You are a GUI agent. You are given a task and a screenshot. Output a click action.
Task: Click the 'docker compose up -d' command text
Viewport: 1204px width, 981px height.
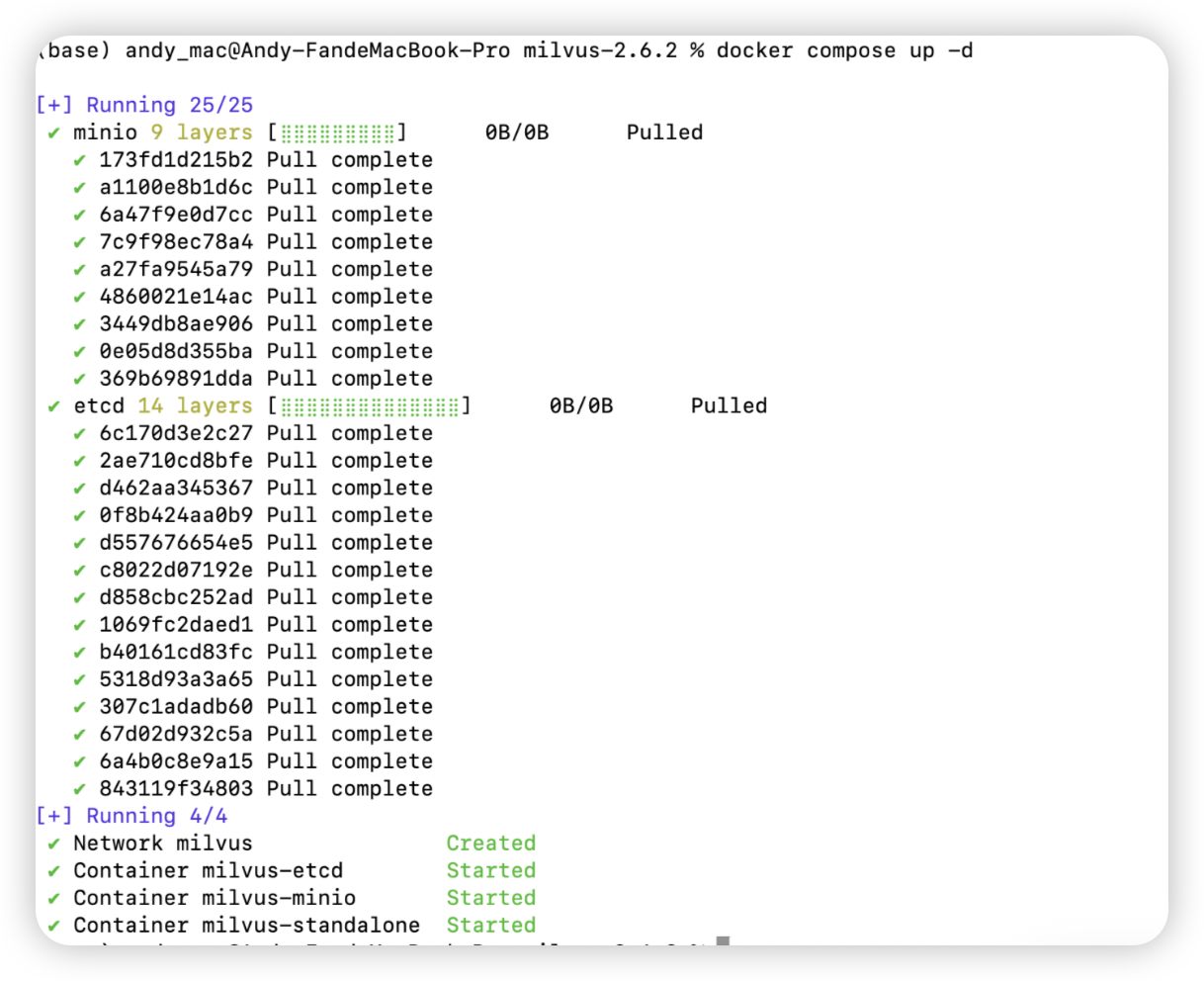coord(844,50)
